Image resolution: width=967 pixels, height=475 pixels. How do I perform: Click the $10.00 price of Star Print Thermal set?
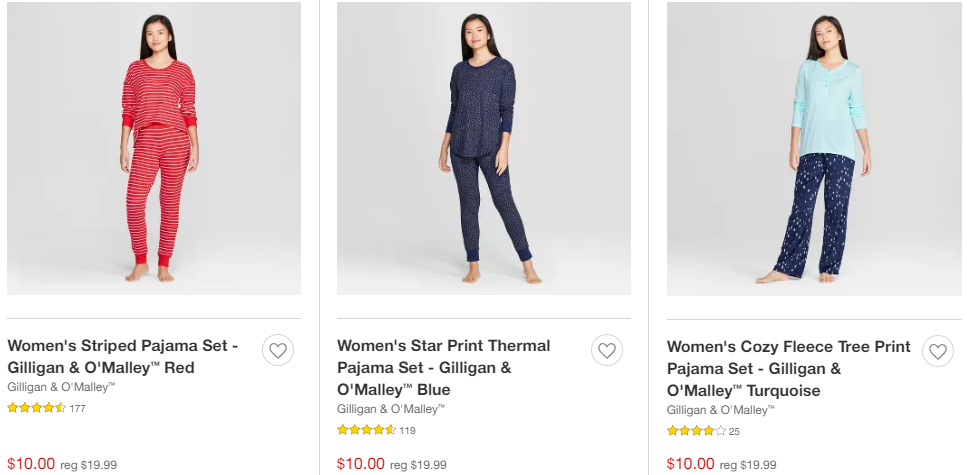tap(361, 463)
